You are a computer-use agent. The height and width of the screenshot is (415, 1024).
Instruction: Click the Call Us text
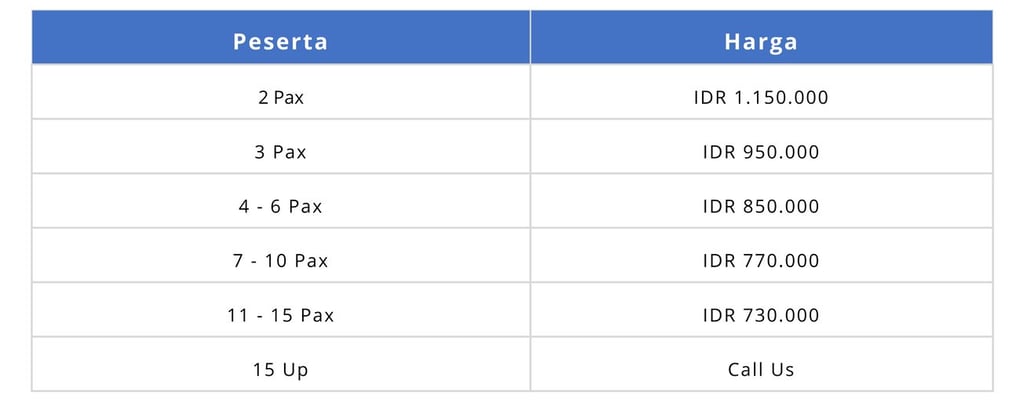point(761,370)
